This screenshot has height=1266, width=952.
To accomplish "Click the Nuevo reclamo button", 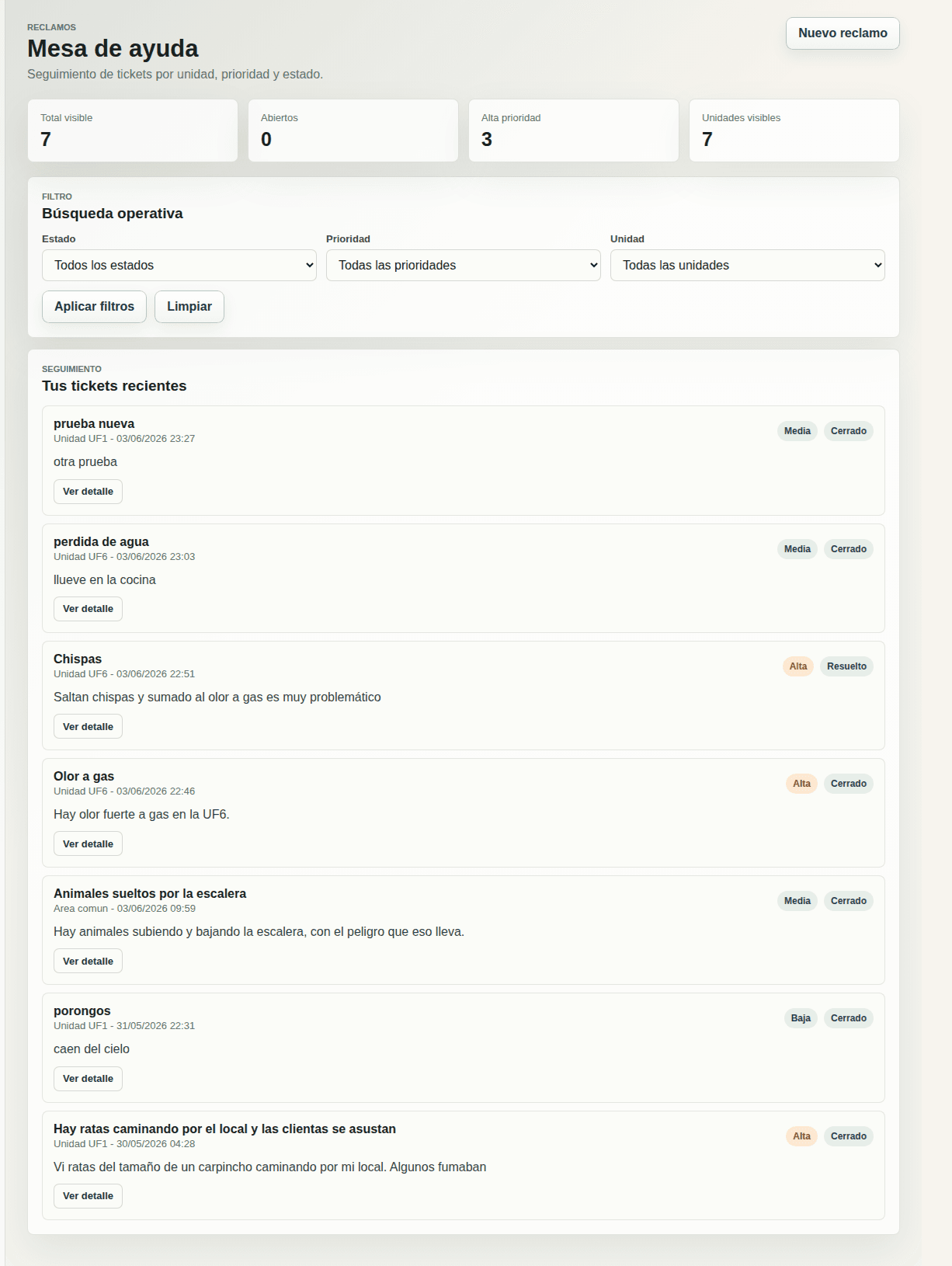I will click(843, 33).
